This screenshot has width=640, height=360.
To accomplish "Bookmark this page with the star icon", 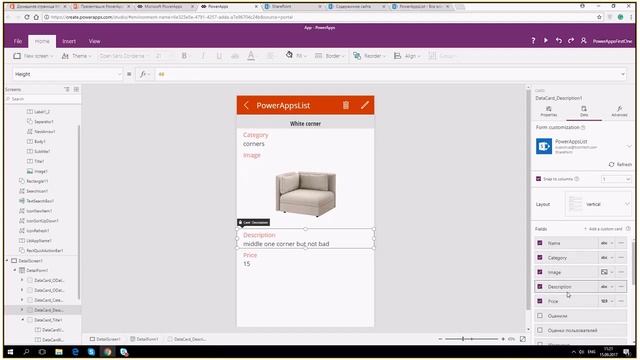I will click(599, 17).
